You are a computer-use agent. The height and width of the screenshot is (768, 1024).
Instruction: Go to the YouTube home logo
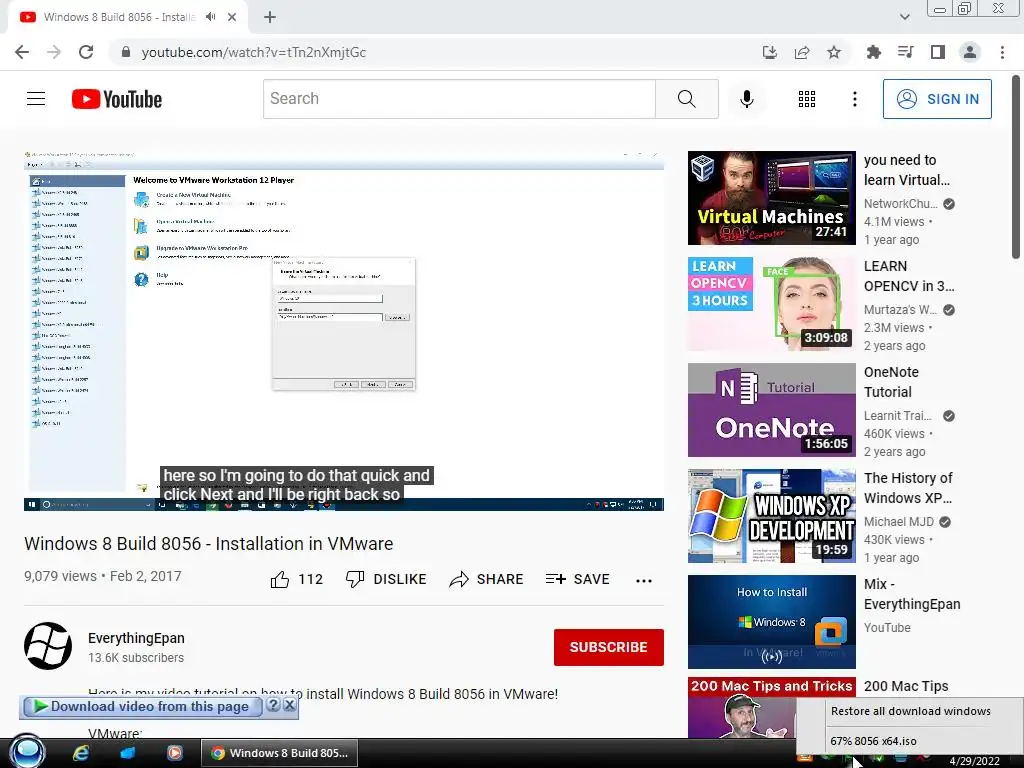tap(117, 99)
